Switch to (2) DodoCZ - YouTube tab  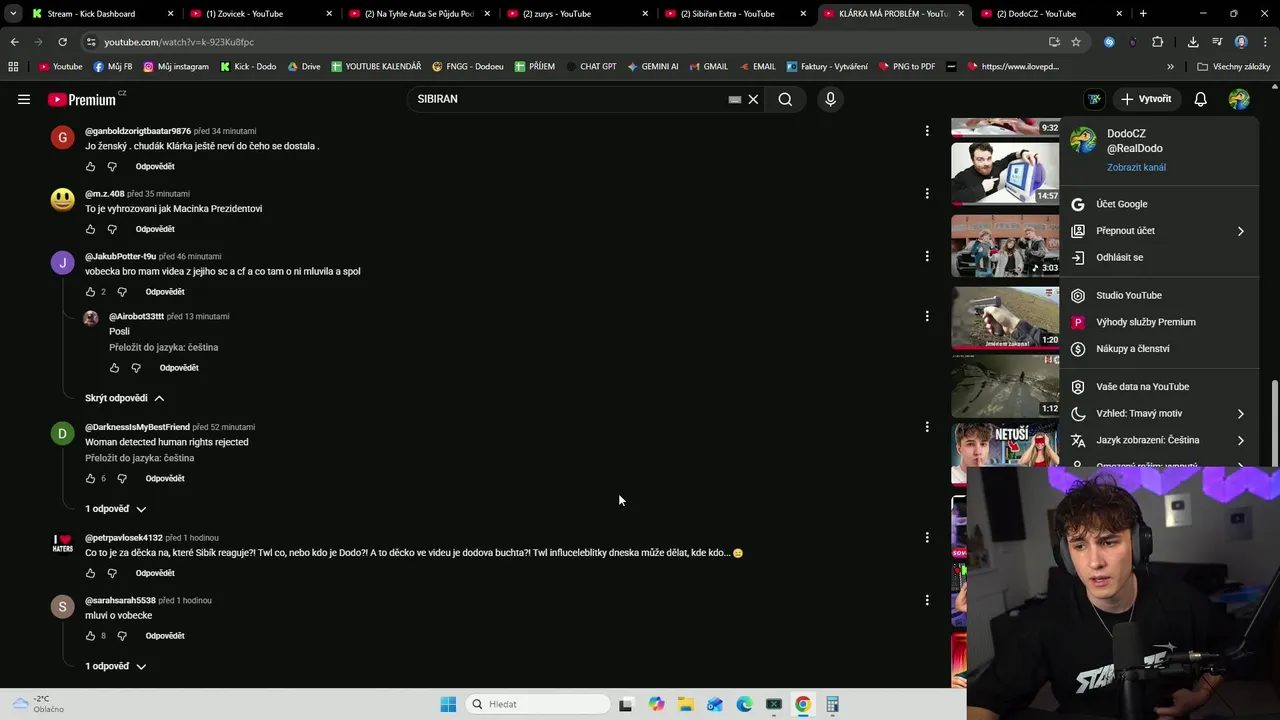1053,14
